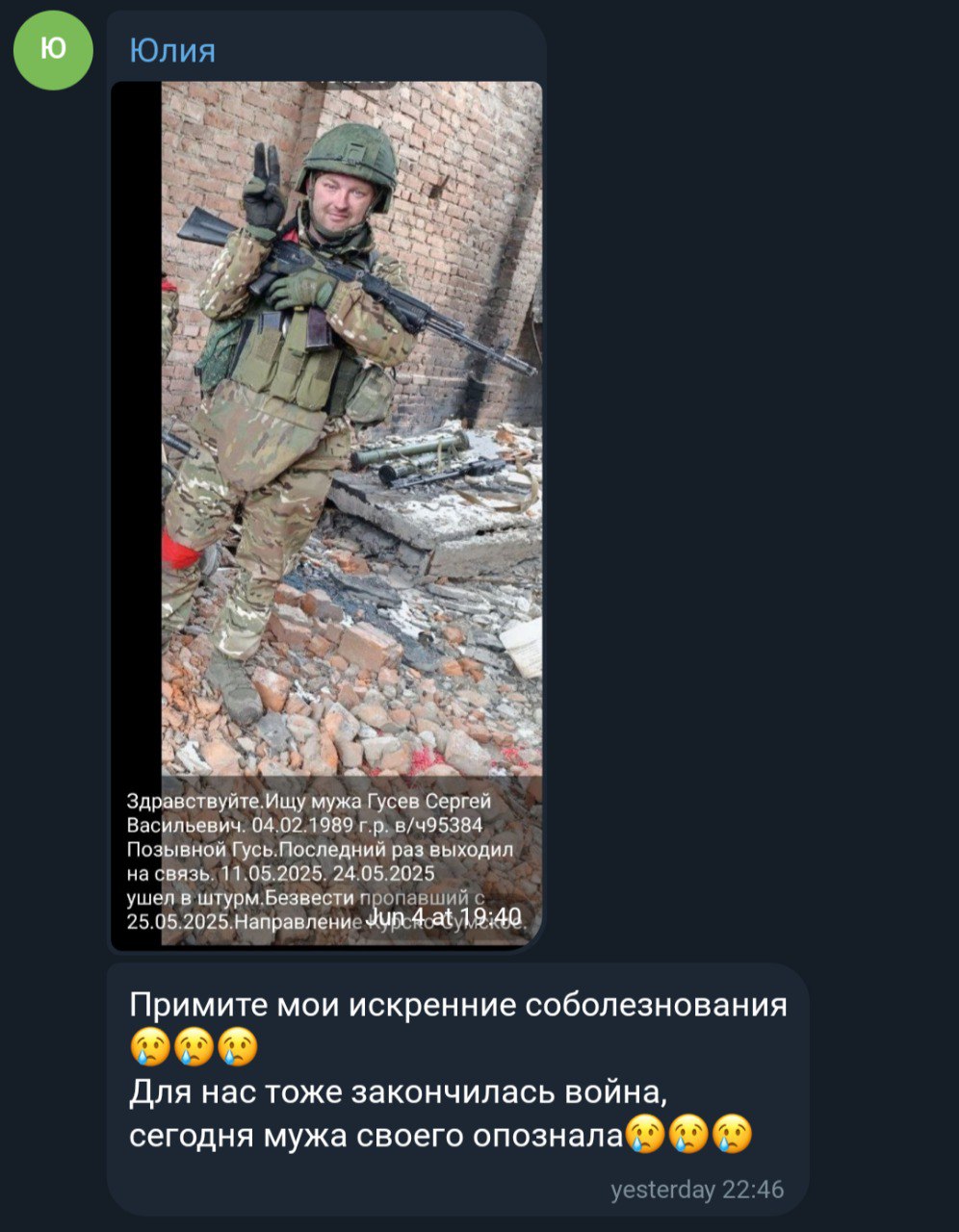Select the text "Примите мои искренние соболезнования"
Screen dimensions: 959x1232
pyautogui.click(x=458, y=1005)
